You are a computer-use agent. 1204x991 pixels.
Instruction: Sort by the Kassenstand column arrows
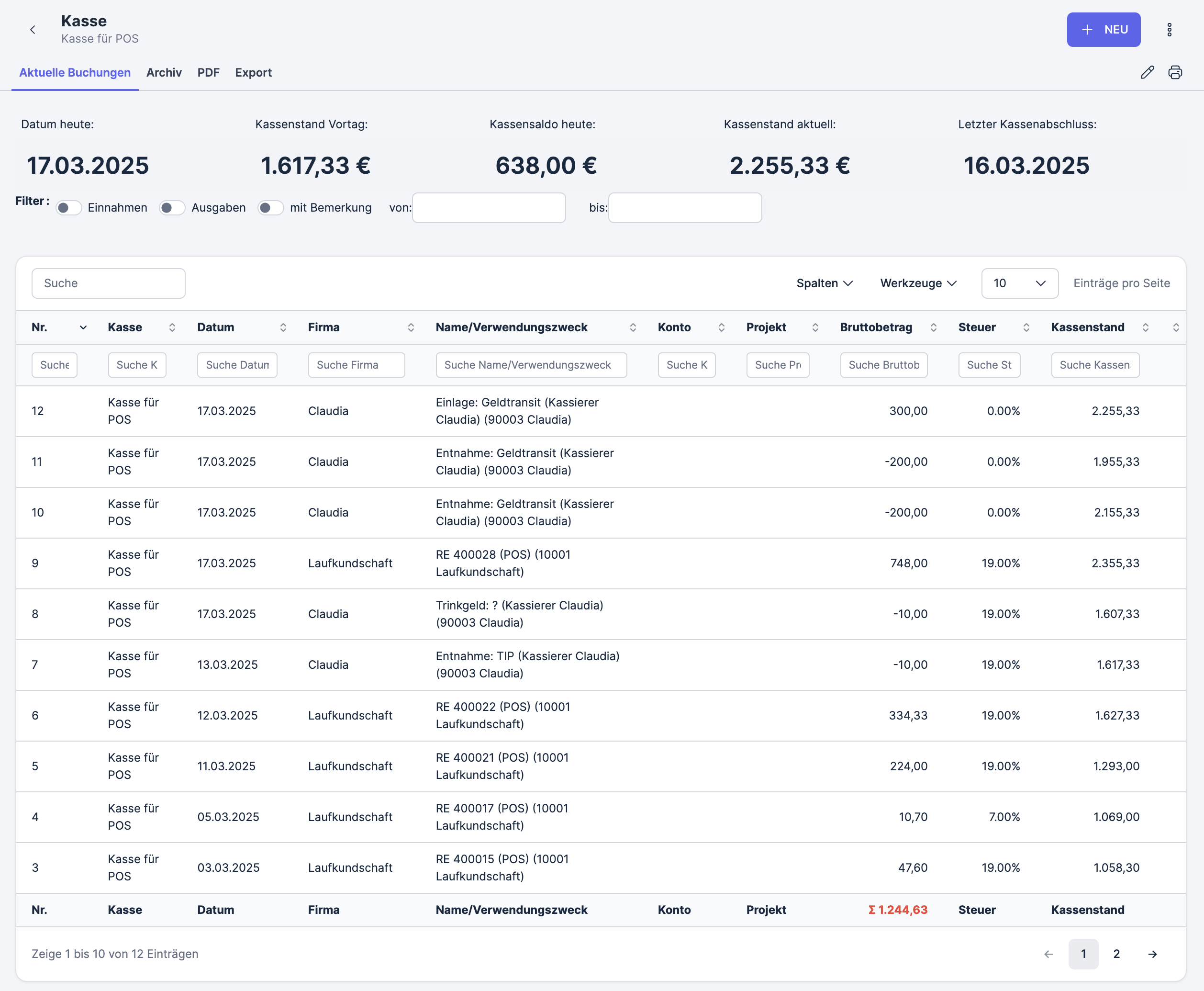click(1145, 327)
